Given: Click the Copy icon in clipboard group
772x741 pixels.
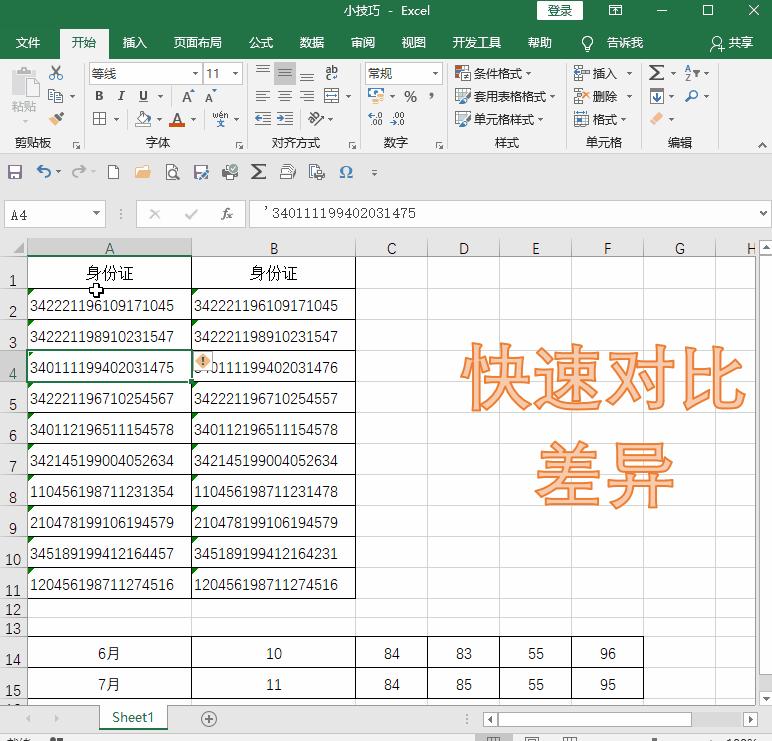Looking at the screenshot, I should click(x=55, y=96).
